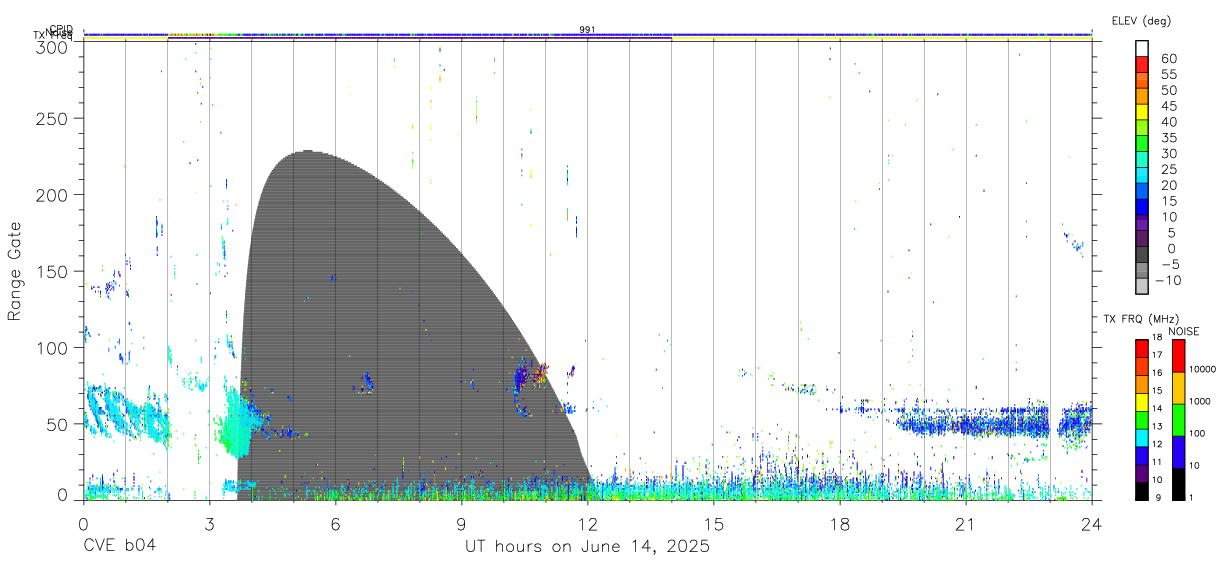
Task: Click Range Gate axis tick '250'
Action: pos(51,118)
